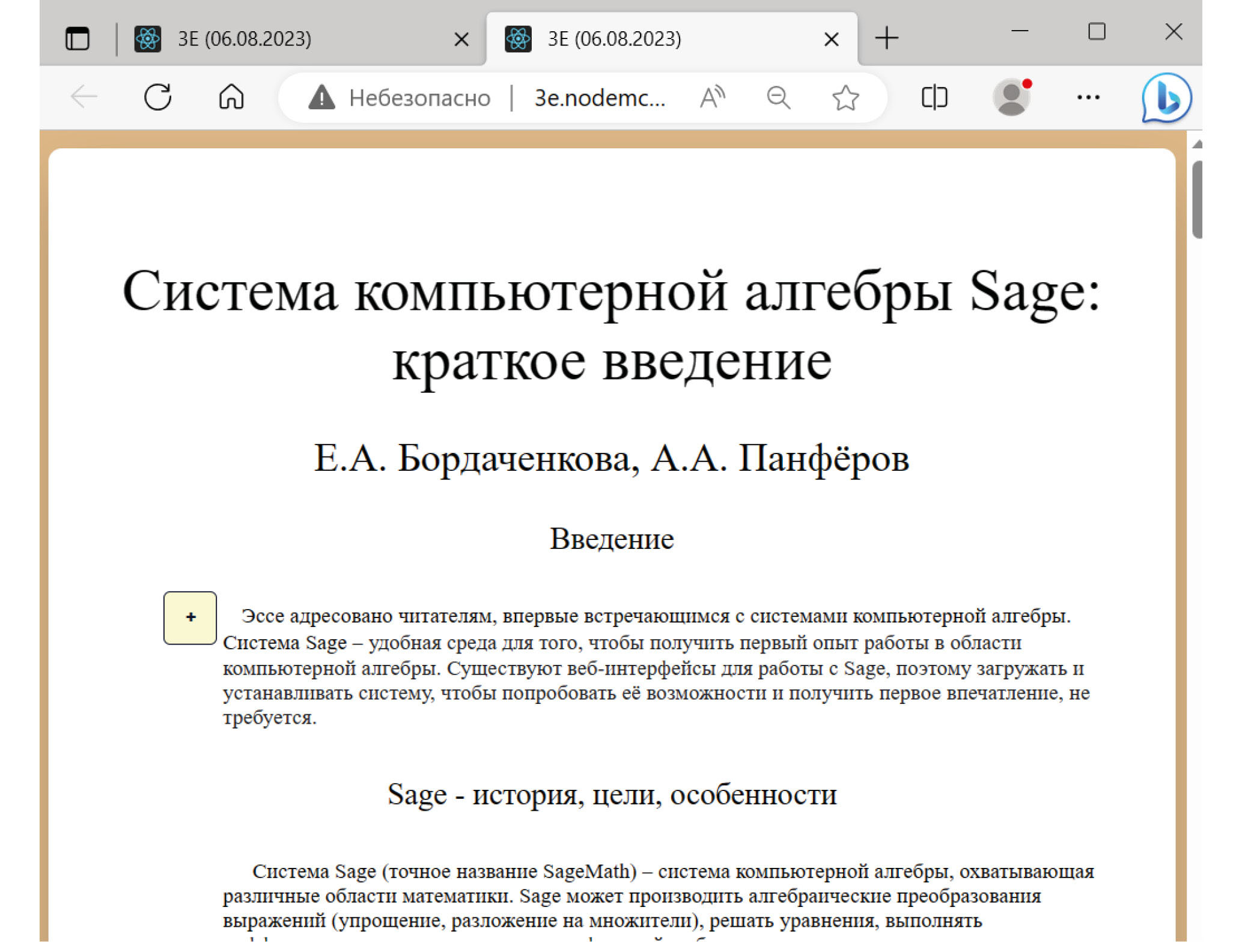
Task: Open the user profile avatar
Action: point(1011,97)
